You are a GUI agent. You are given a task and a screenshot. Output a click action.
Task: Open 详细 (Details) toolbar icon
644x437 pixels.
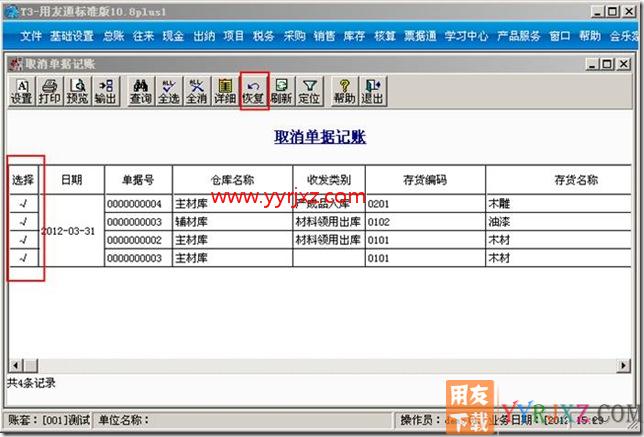click(225, 91)
